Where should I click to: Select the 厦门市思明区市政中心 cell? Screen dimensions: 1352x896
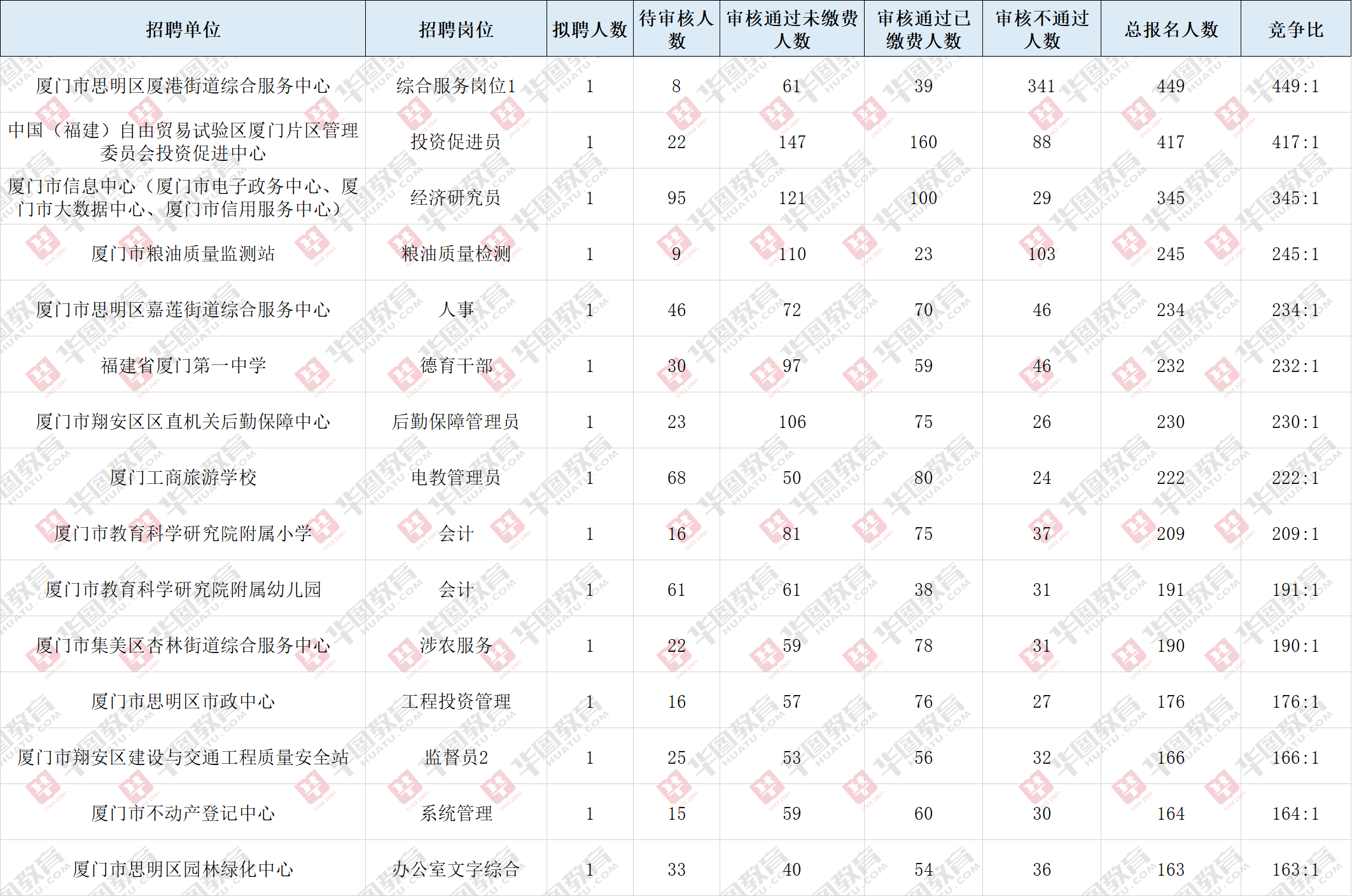pos(183,700)
